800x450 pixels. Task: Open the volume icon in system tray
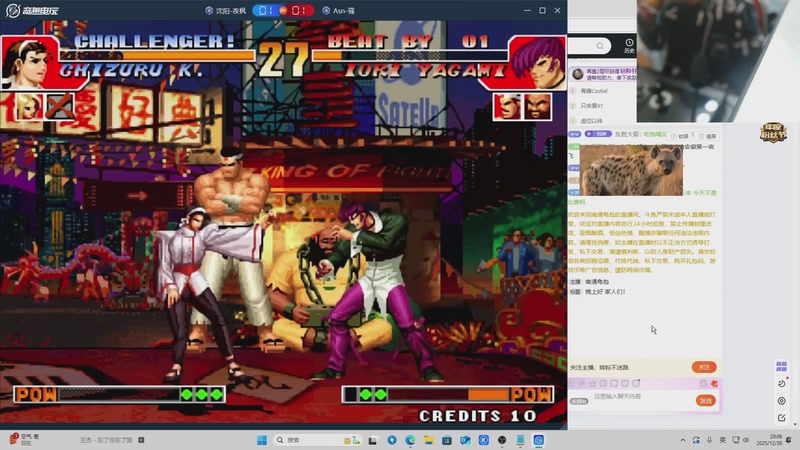tap(746, 440)
